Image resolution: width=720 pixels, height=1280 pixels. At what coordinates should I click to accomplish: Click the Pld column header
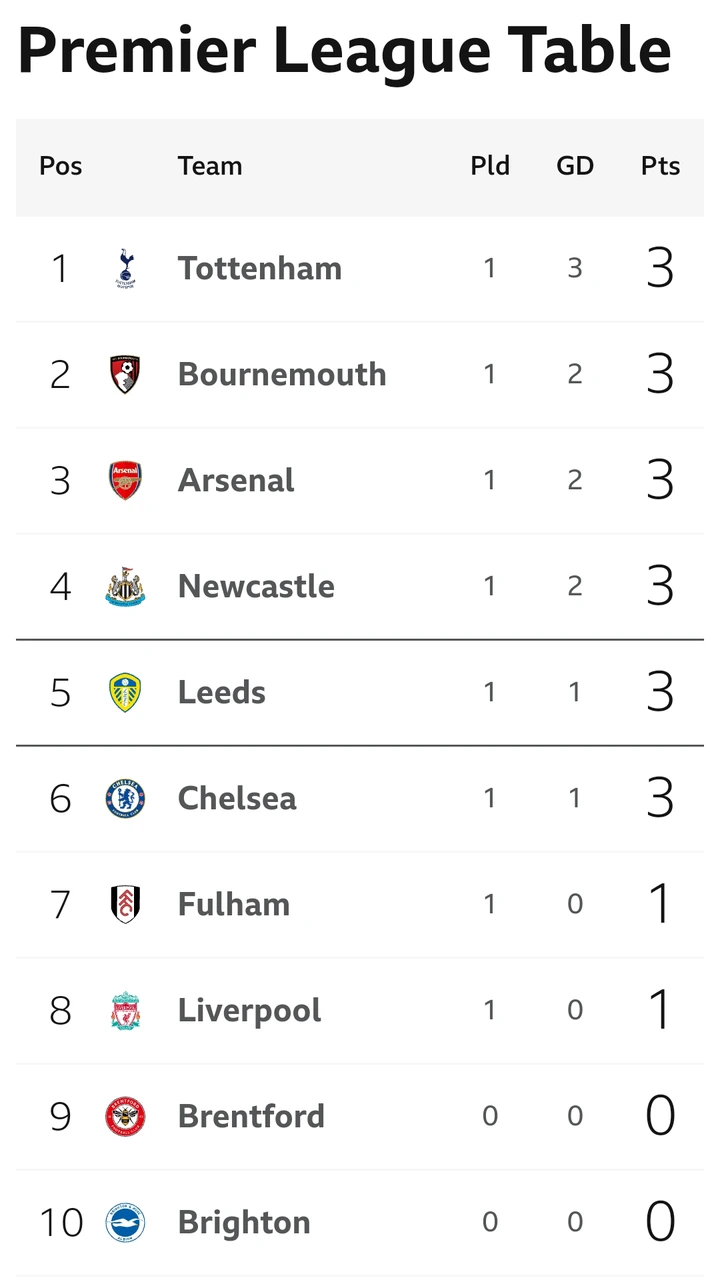point(490,166)
